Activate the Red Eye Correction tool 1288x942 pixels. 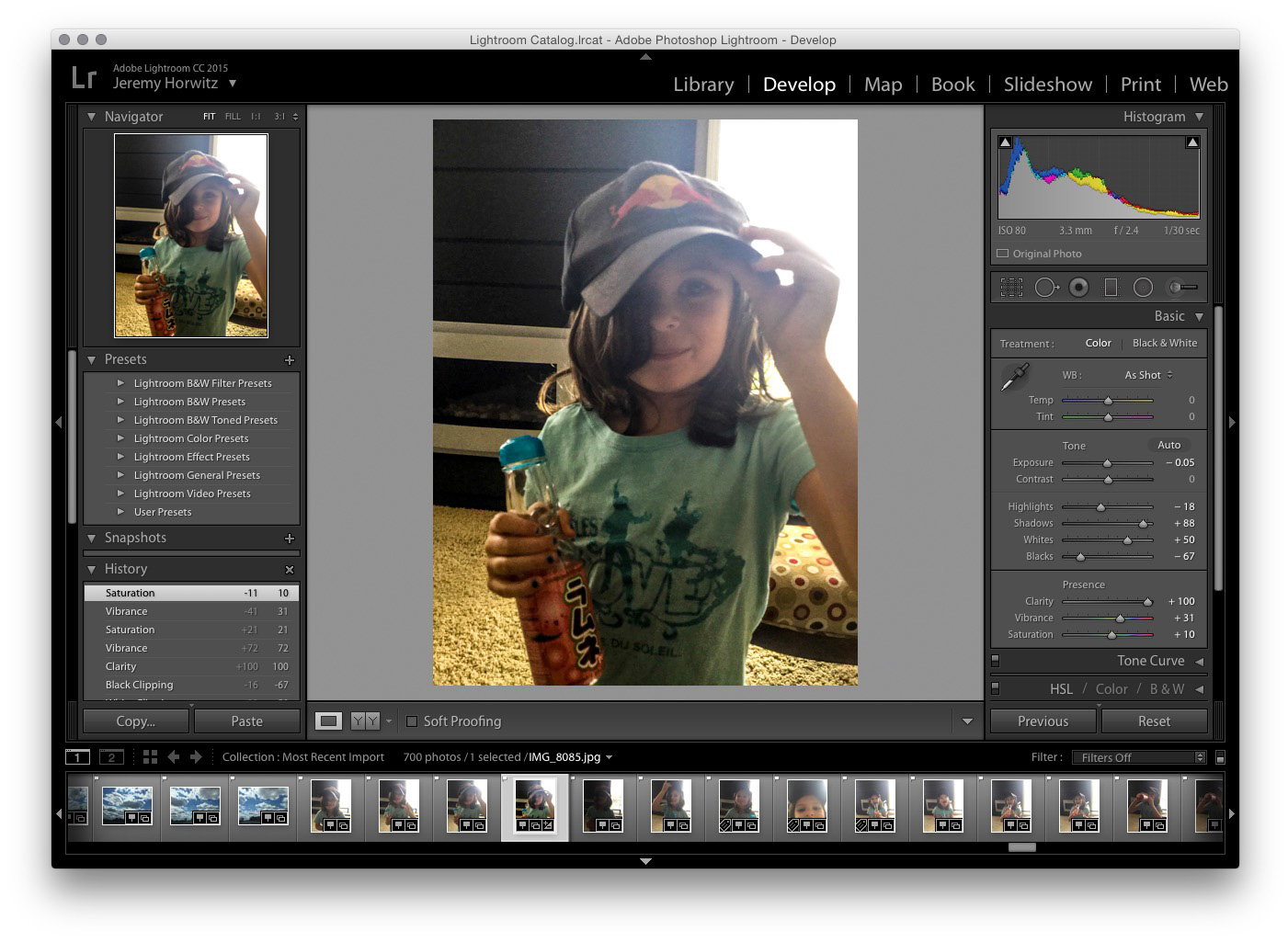click(x=1077, y=287)
